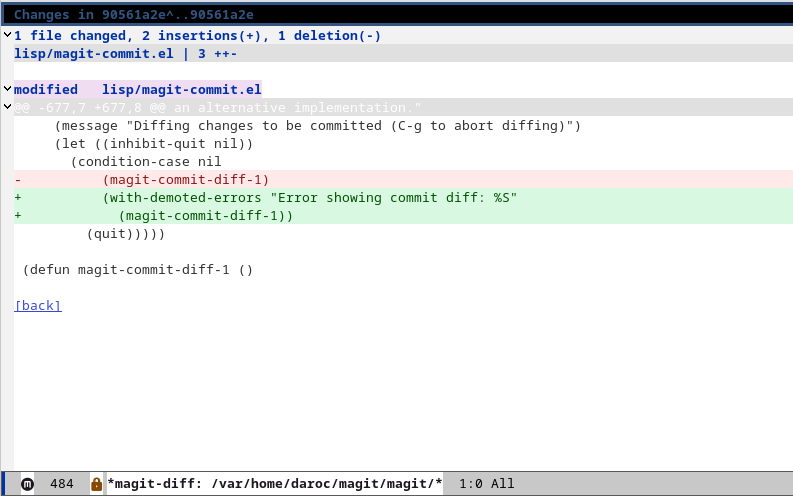The height and width of the screenshot is (496, 793).
Task: Collapse the diffstat summary section
Action: (x=7, y=35)
